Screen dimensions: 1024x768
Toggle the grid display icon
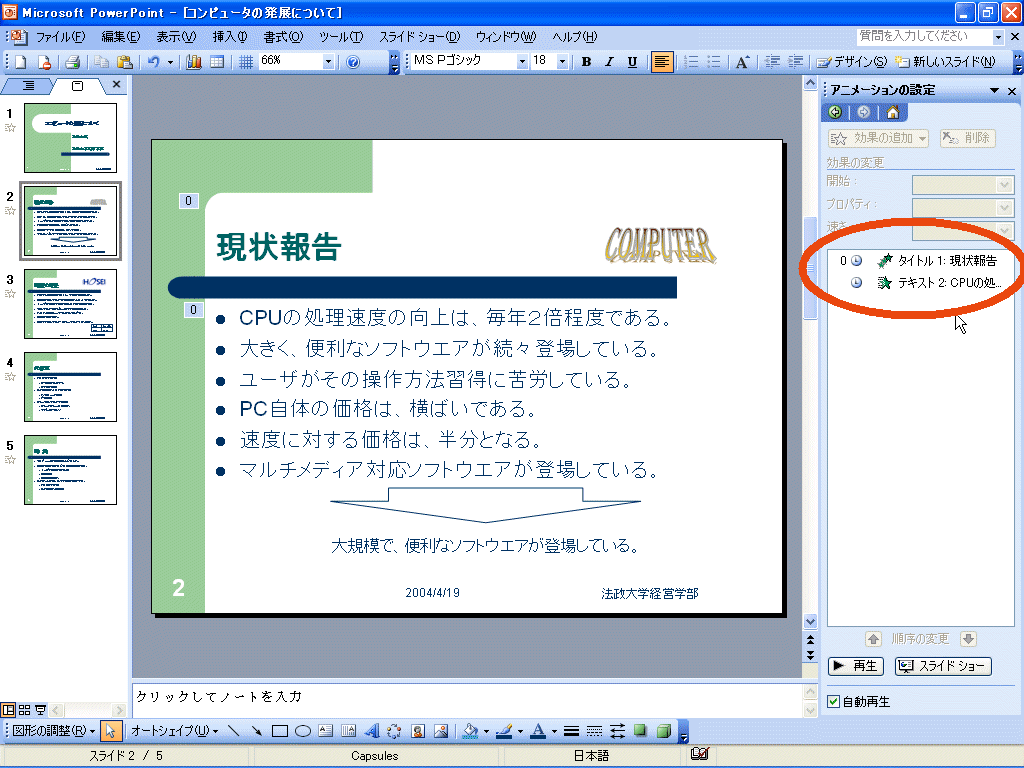pyautogui.click(x=246, y=61)
